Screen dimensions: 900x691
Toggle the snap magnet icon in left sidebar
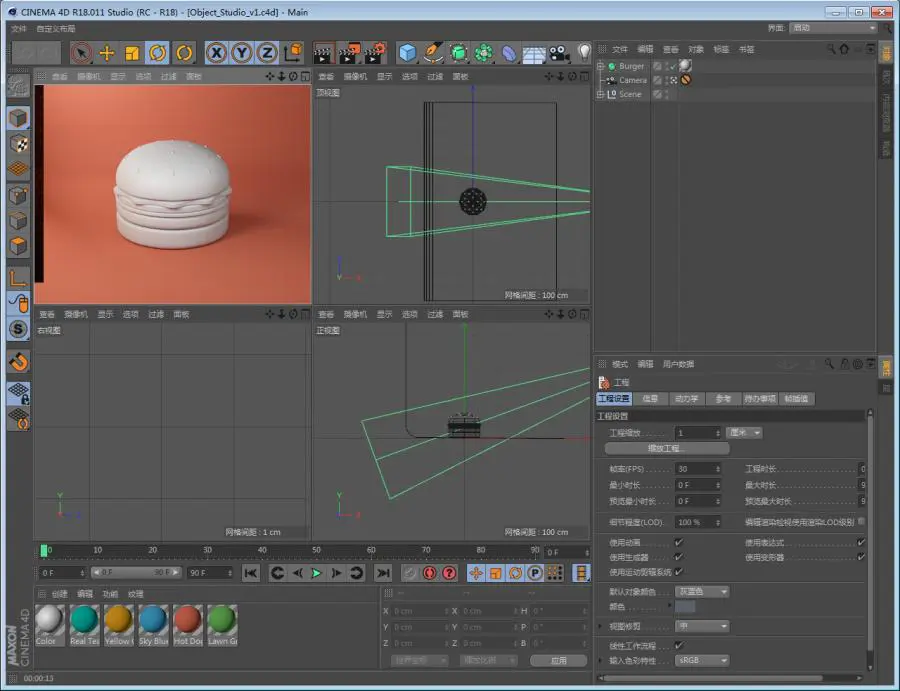tap(18, 363)
